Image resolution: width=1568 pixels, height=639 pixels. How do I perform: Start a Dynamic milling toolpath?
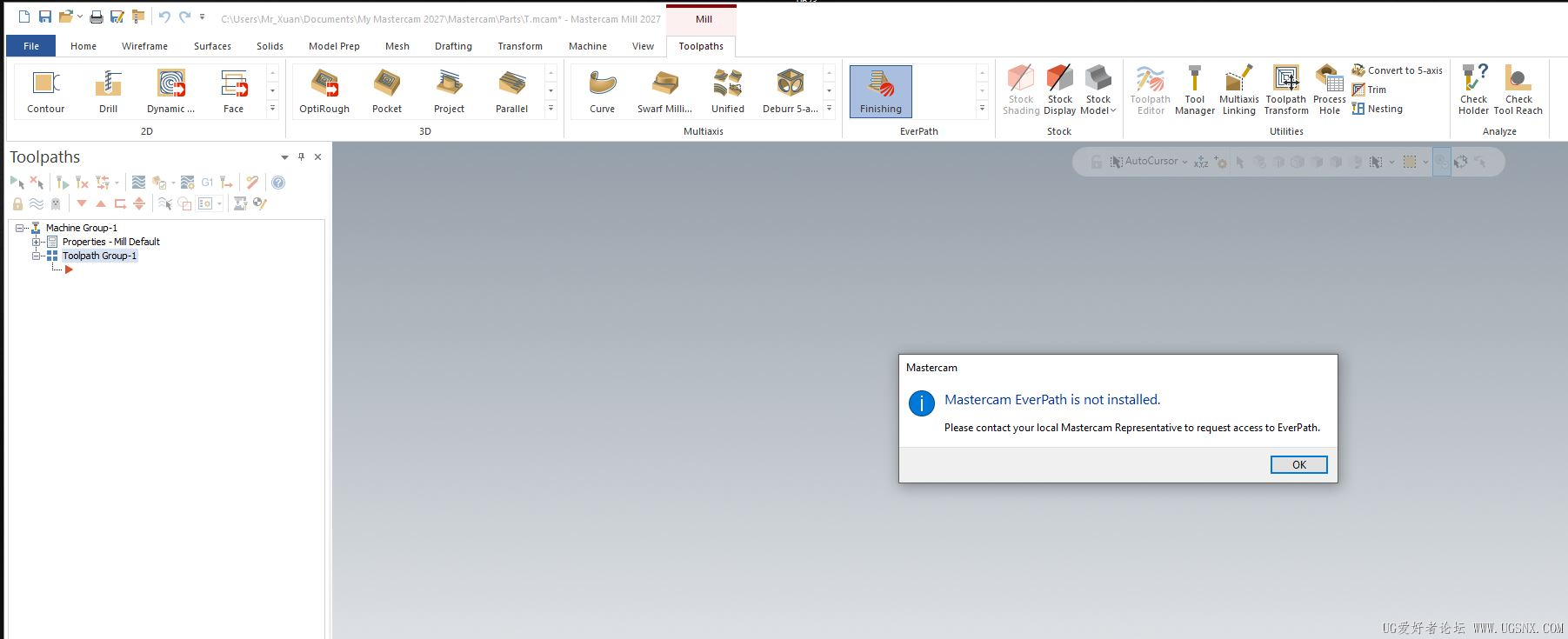170,91
